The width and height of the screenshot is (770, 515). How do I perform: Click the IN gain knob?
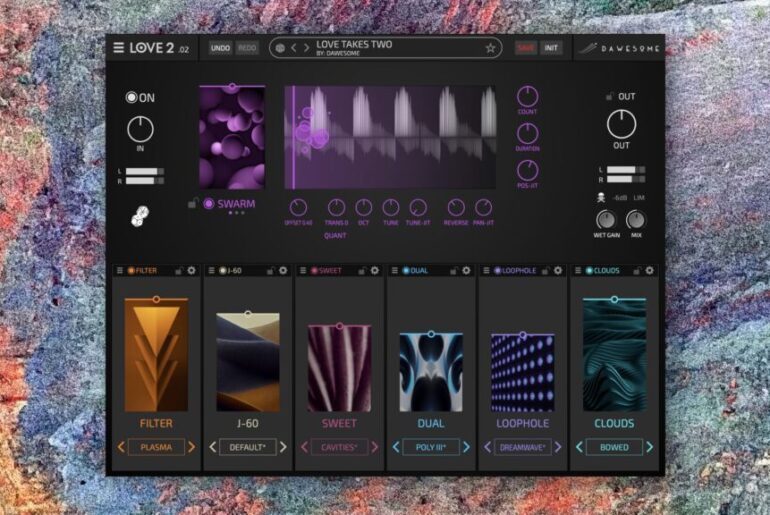coord(140,129)
